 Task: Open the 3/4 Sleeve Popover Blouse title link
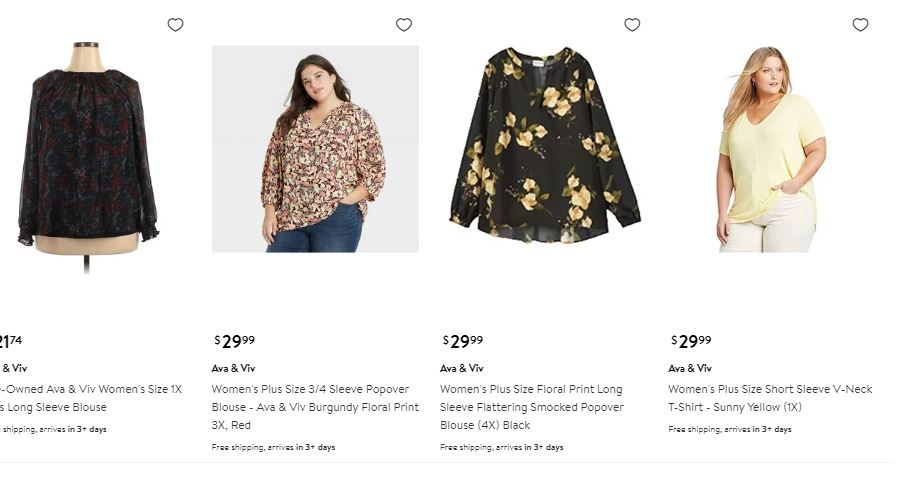[x=314, y=407]
